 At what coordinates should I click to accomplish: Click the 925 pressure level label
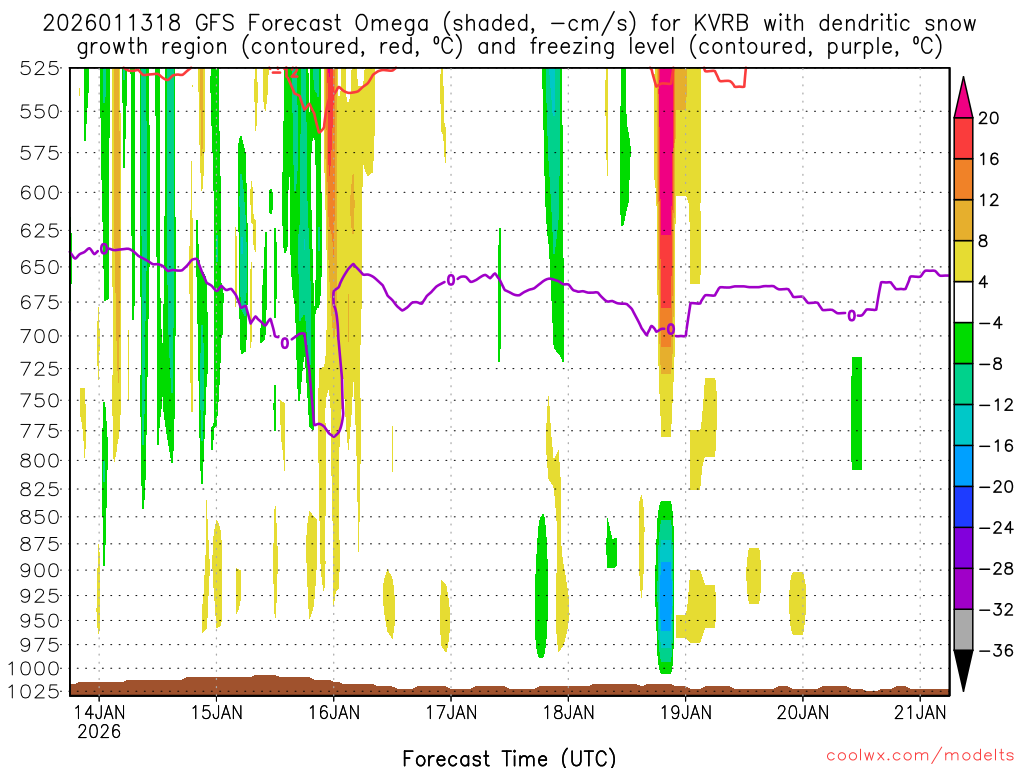pyautogui.click(x=40, y=596)
